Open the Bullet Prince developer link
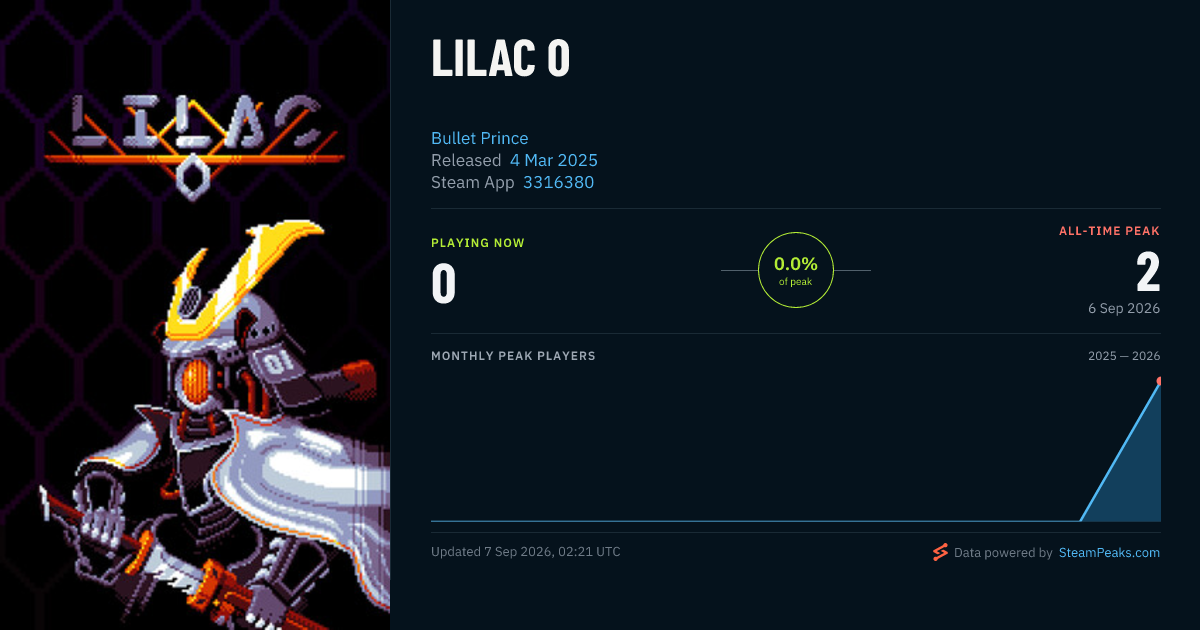The height and width of the screenshot is (630, 1200). [480, 138]
